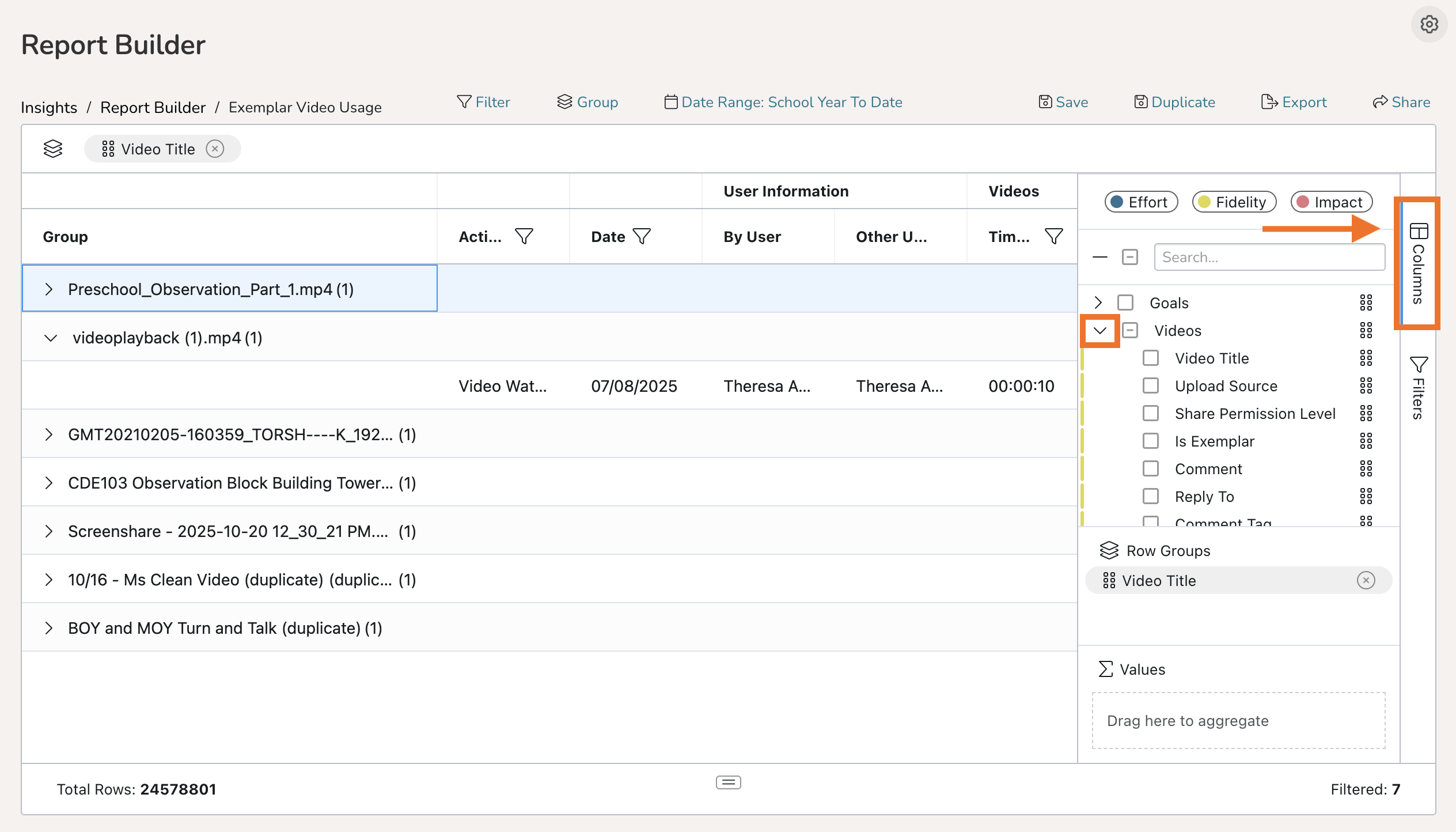
Task: Click the row group layers icon
Action: [x=53, y=149]
